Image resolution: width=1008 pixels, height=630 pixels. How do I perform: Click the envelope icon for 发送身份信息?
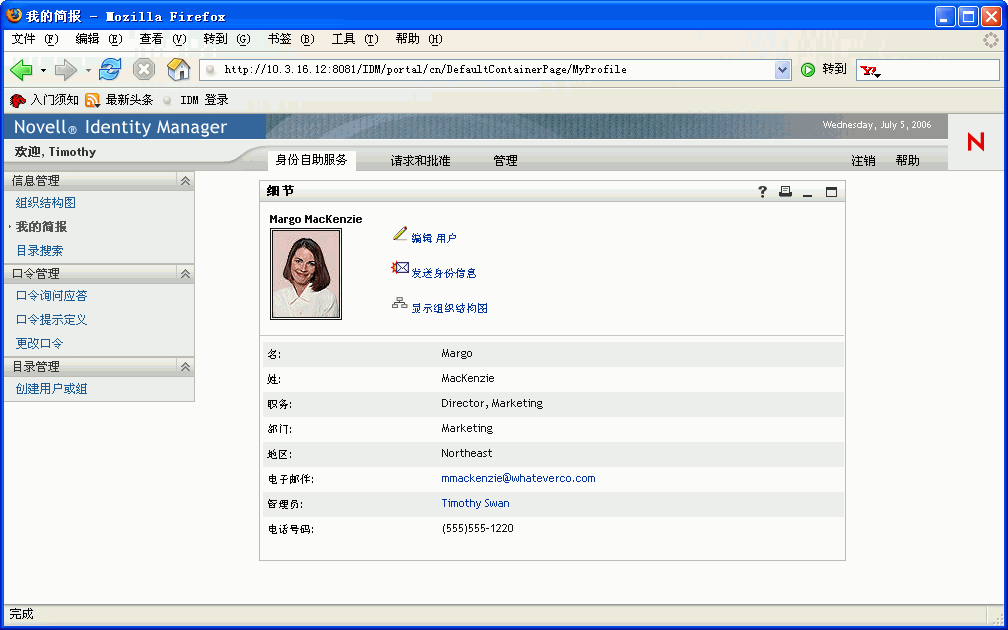400,267
